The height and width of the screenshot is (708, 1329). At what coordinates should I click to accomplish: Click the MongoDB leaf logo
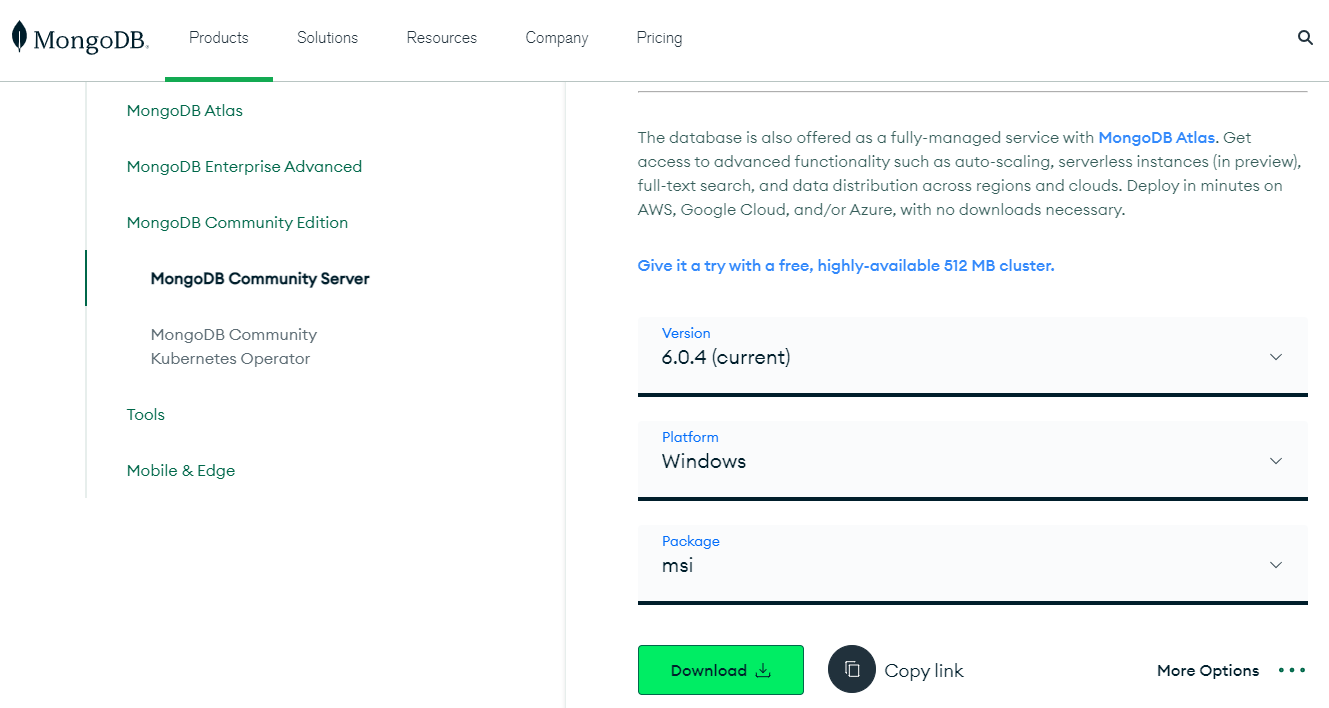tap(19, 37)
